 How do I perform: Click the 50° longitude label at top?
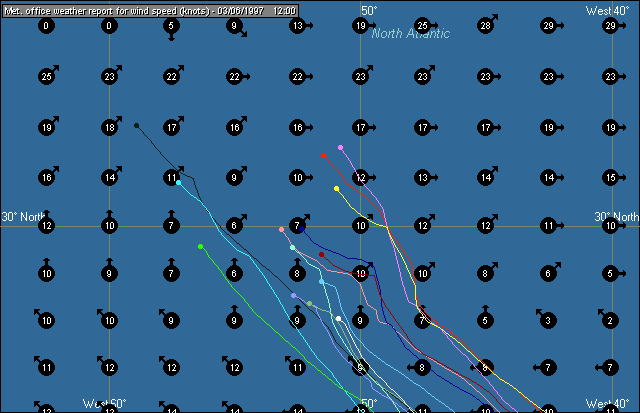369,11
